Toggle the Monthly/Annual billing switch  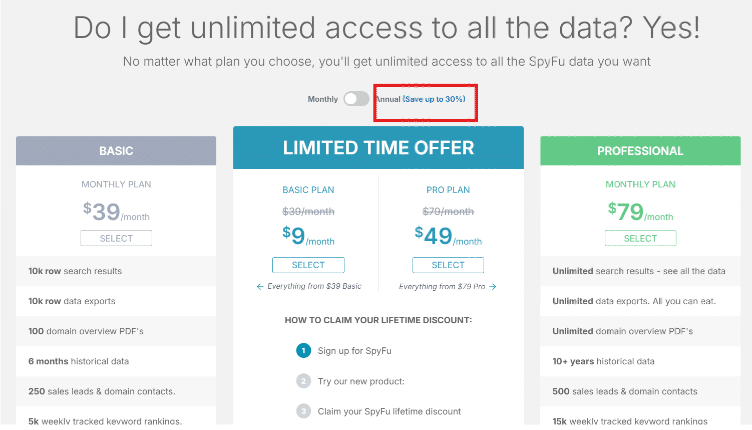pos(356,99)
